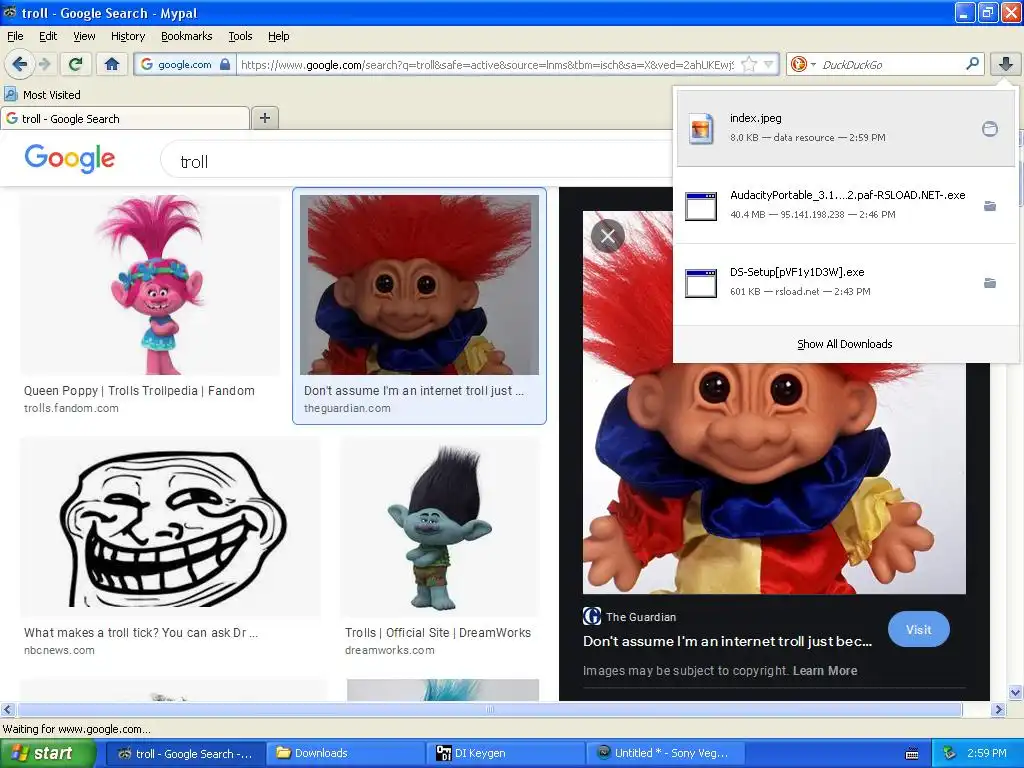Click the Google logo
The height and width of the screenshot is (768, 1024).
pyautogui.click(x=69, y=159)
